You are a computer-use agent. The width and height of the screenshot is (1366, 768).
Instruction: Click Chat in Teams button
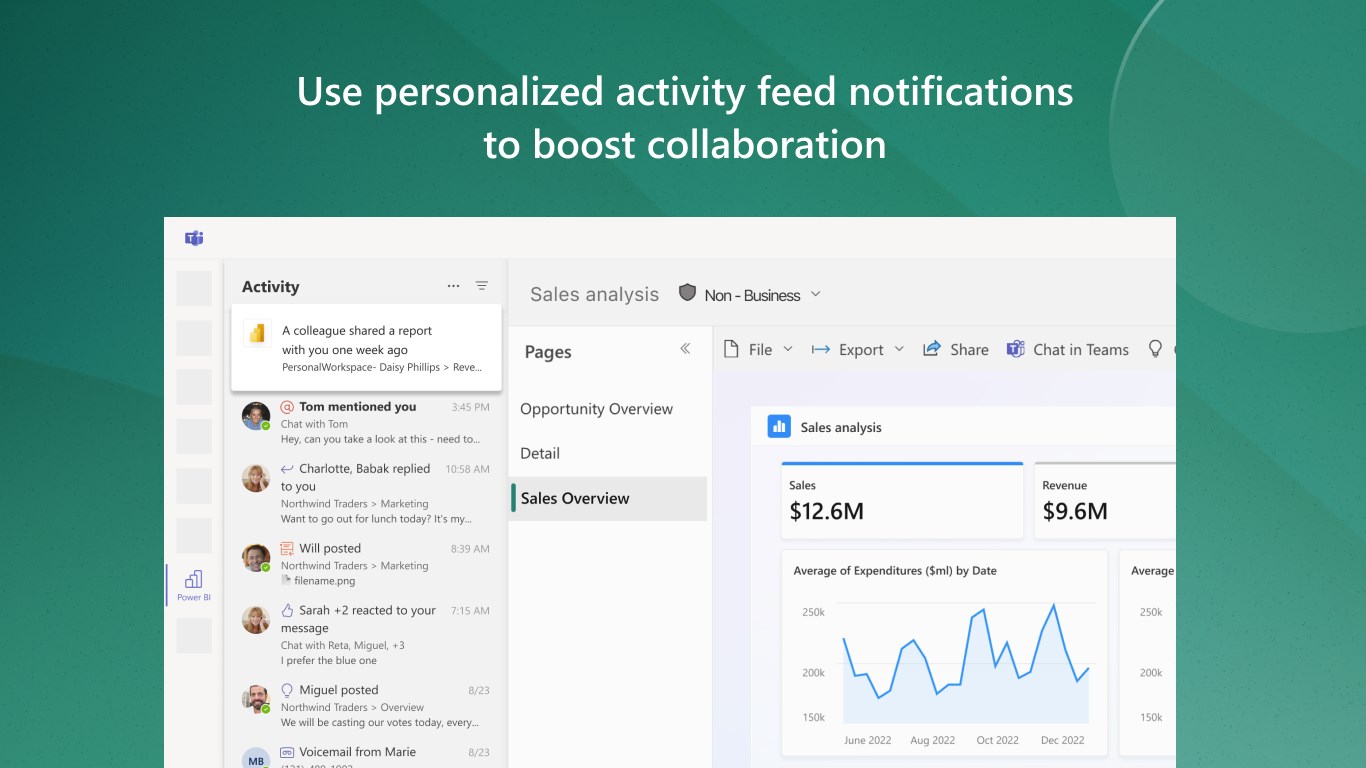click(x=1067, y=349)
